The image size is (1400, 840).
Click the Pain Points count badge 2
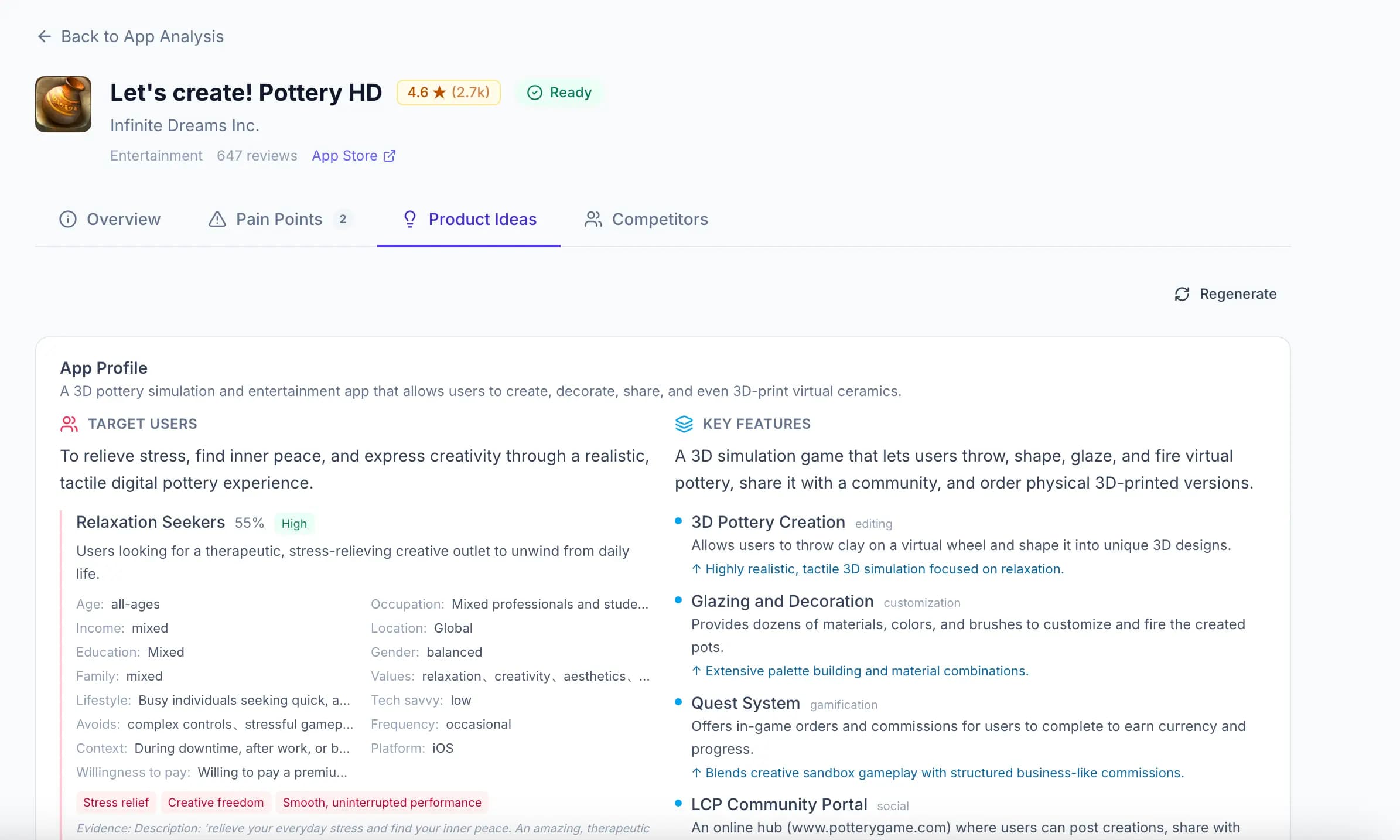343,219
